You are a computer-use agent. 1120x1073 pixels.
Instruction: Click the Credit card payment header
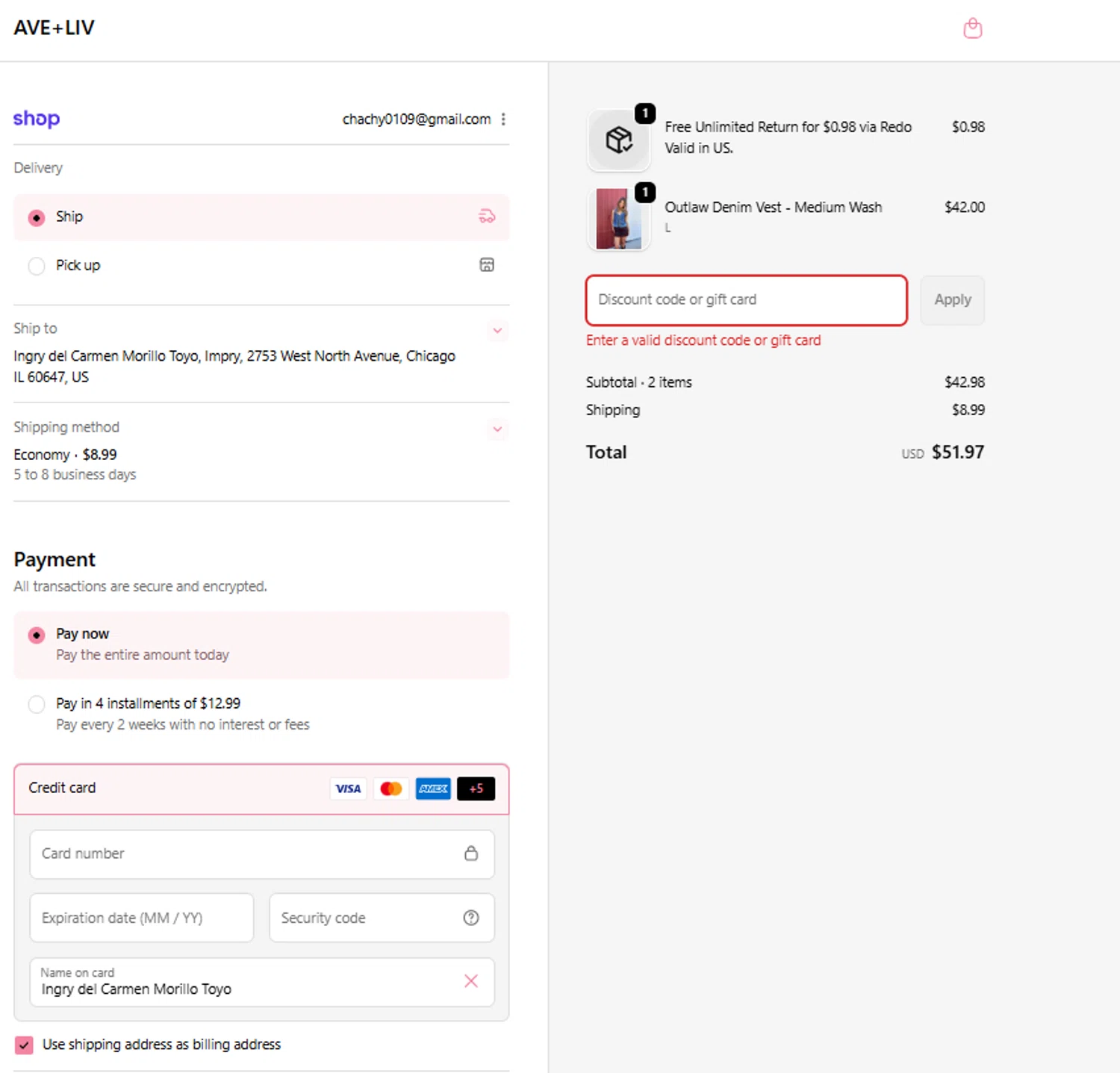tap(261, 789)
